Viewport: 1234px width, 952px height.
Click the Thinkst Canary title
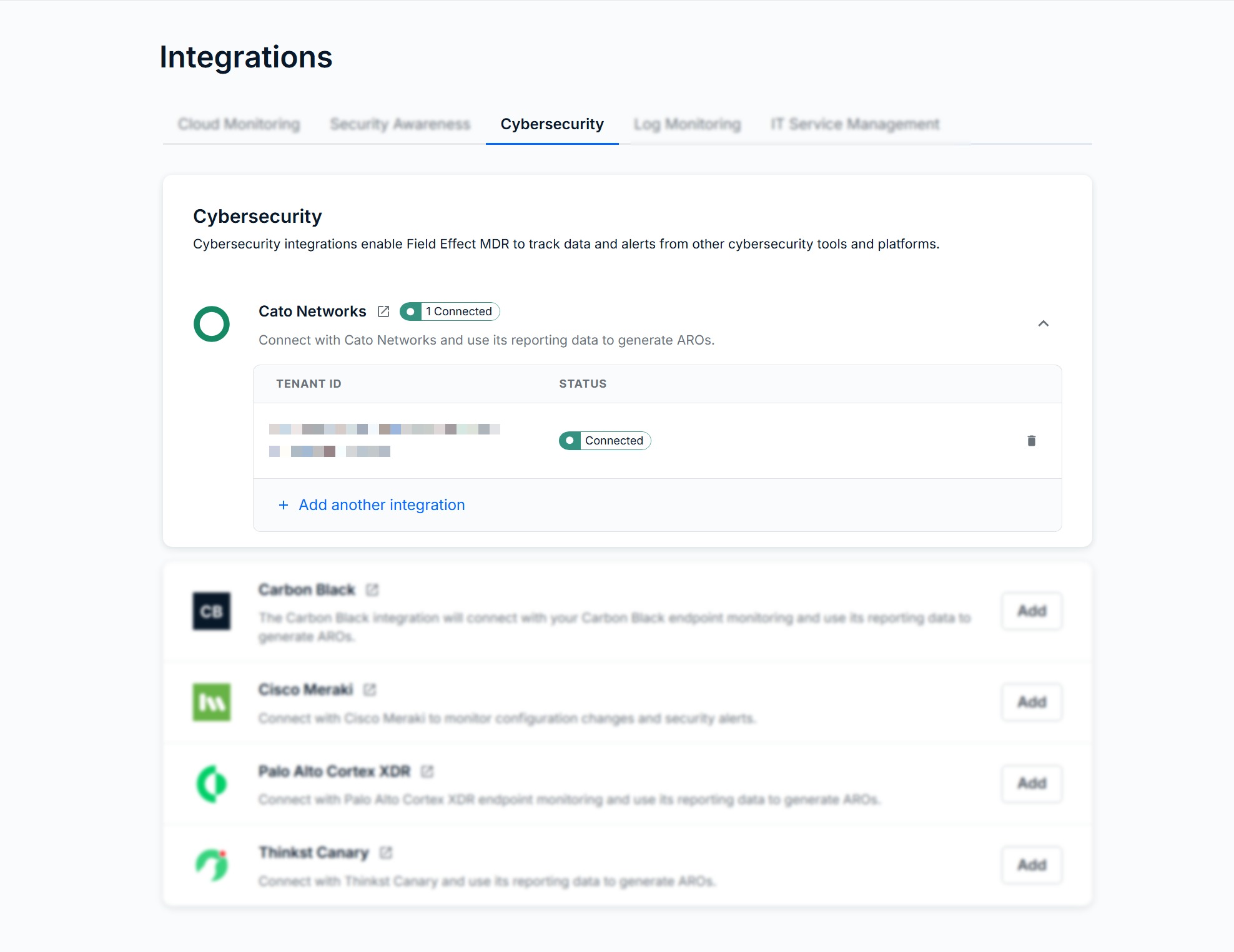click(x=313, y=853)
